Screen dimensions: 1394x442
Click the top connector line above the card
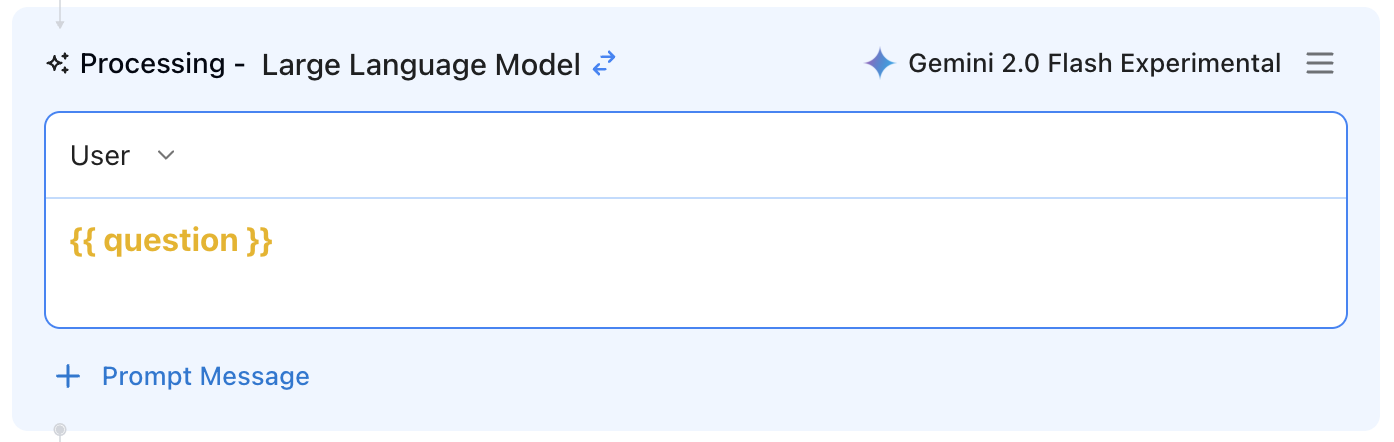(x=60, y=12)
